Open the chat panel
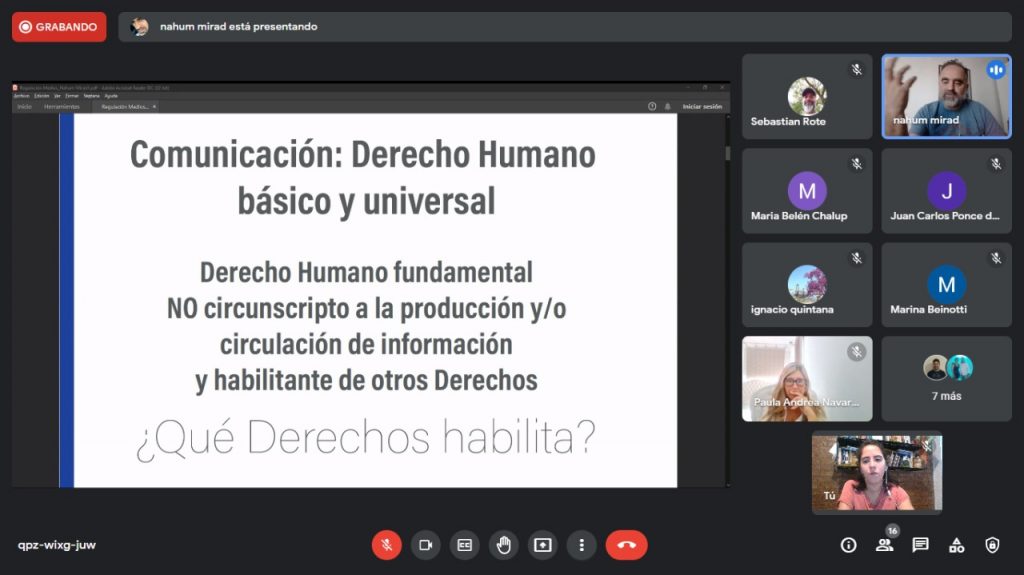 point(920,545)
